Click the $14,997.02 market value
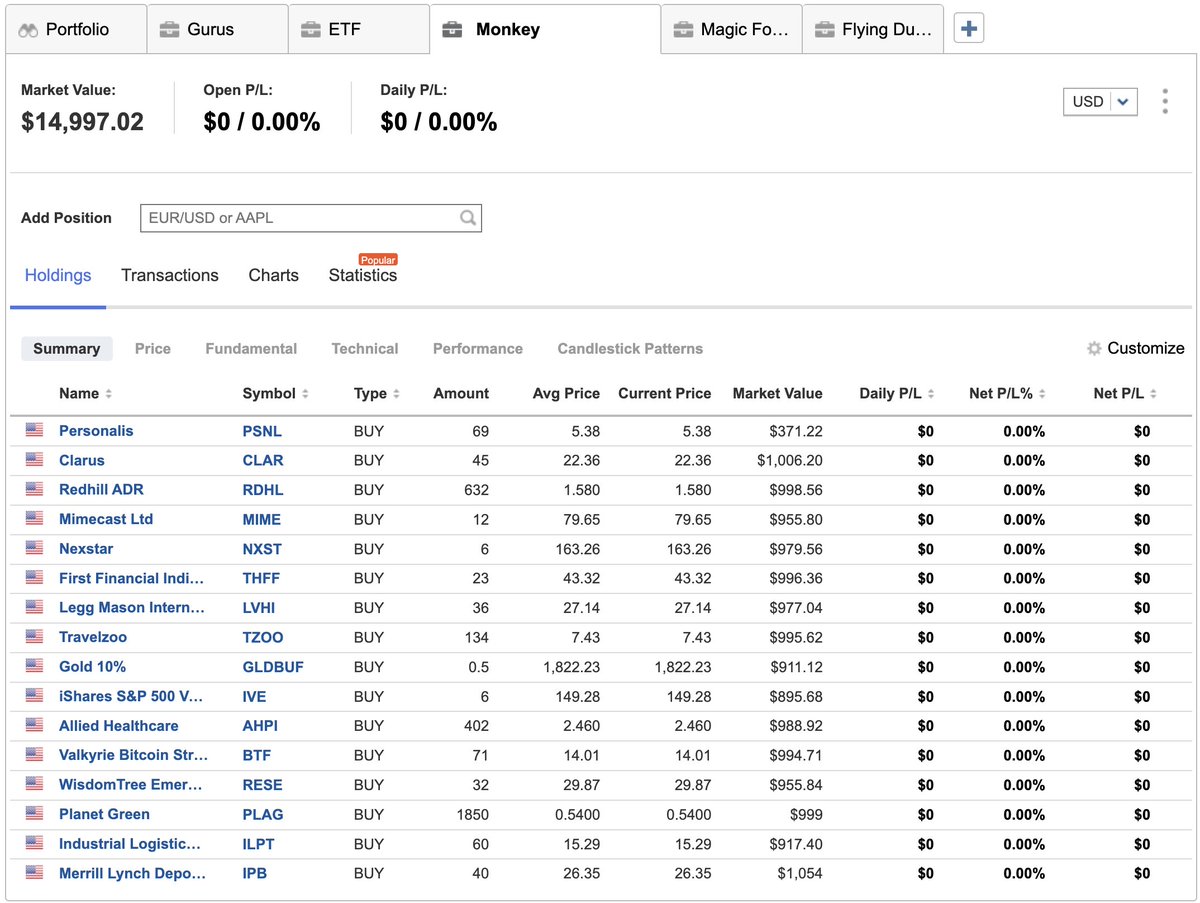 click(82, 122)
